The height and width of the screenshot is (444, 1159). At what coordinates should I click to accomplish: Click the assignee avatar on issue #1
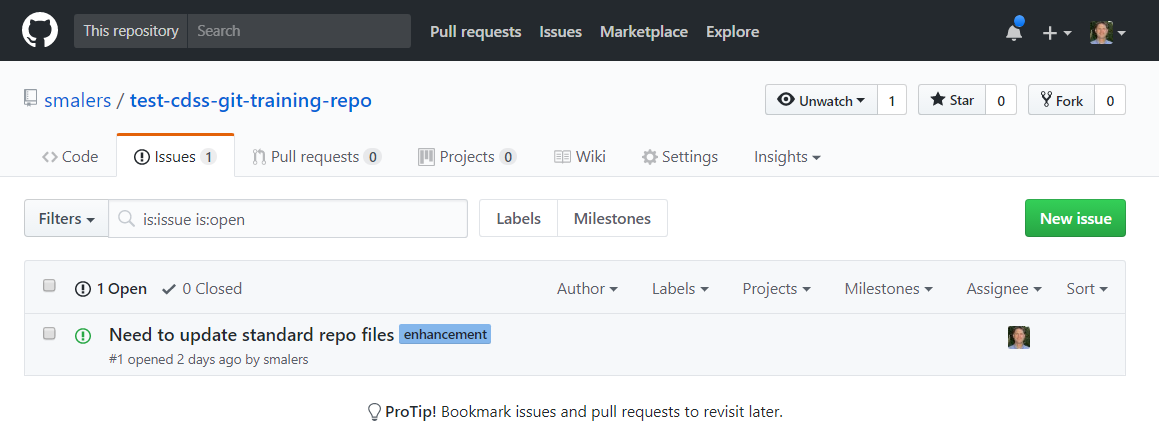(x=1019, y=337)
